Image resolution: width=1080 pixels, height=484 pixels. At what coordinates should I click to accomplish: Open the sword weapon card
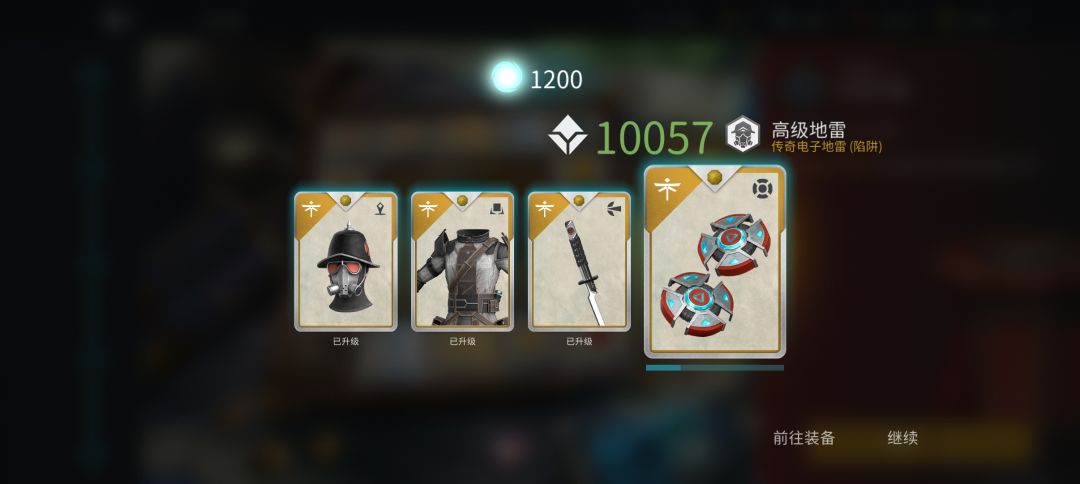tap(579, 261)
